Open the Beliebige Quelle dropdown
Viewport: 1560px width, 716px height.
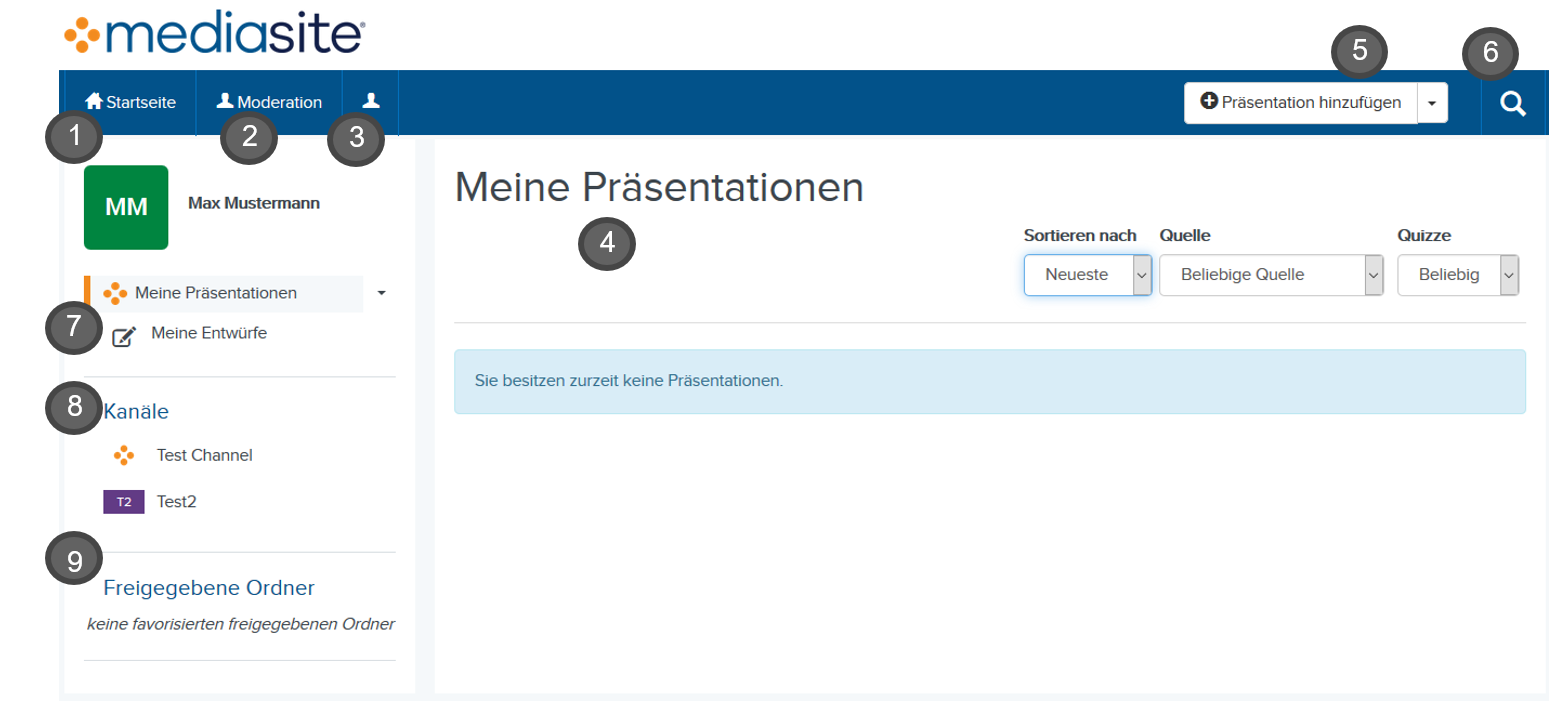tap(1270, 275)
